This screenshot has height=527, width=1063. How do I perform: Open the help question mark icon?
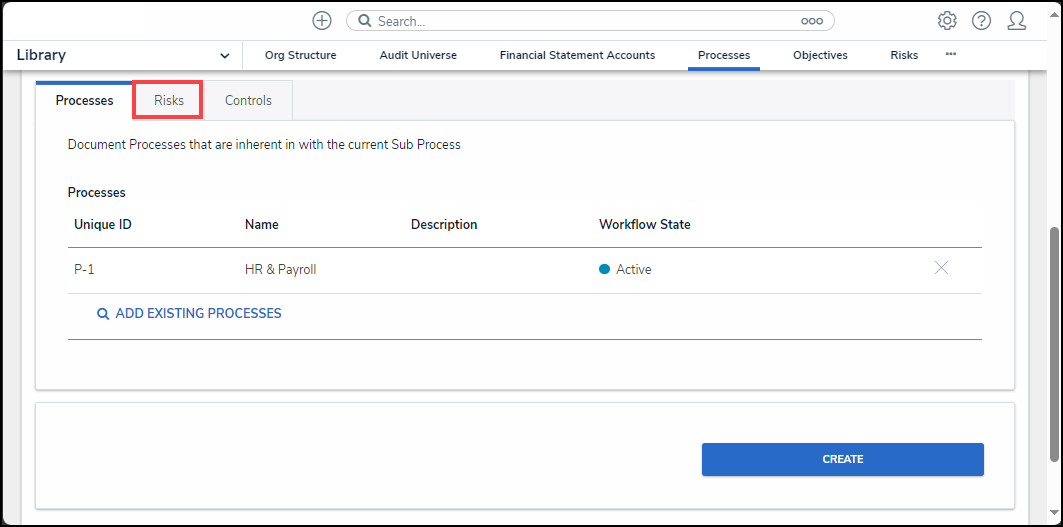[x=981, y=21]
